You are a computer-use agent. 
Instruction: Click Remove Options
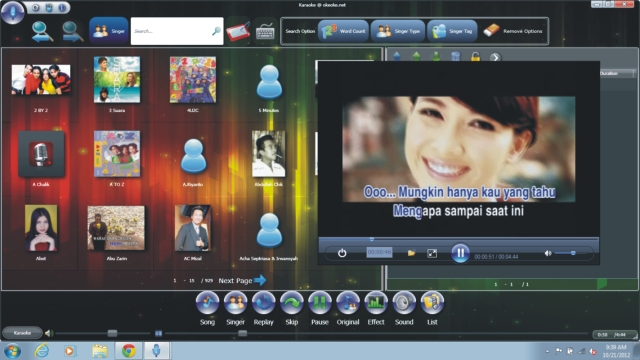click(x=513, y=31)
